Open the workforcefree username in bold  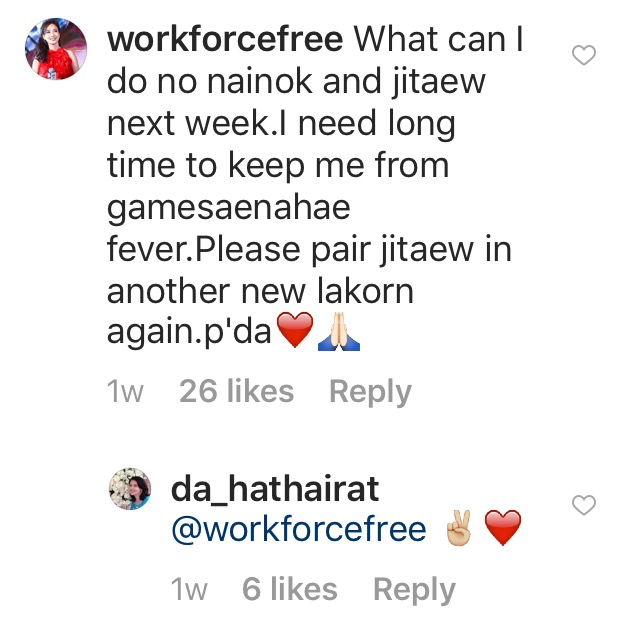coord(225,39)
